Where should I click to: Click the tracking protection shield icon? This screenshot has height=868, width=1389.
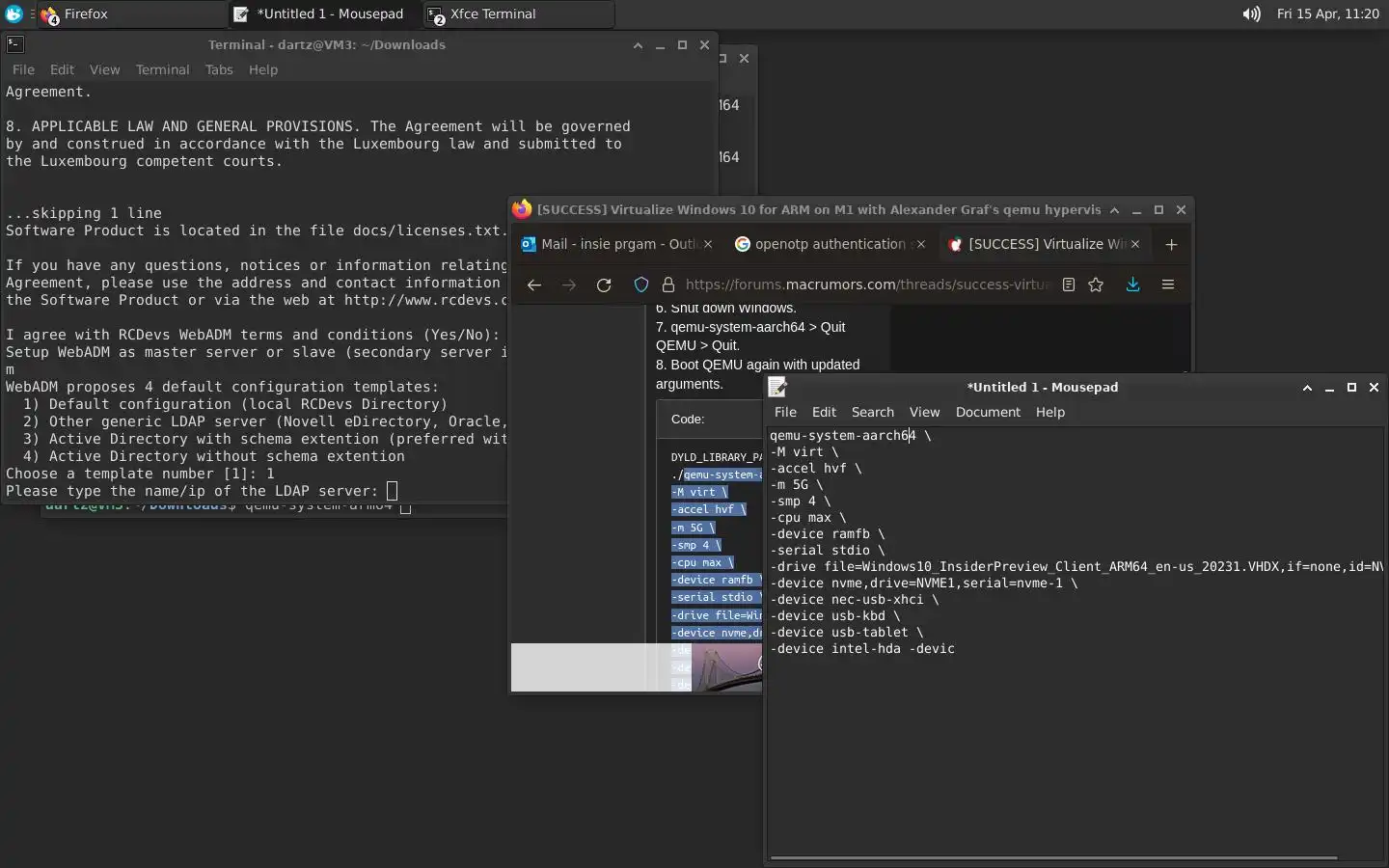pos(641,285)
